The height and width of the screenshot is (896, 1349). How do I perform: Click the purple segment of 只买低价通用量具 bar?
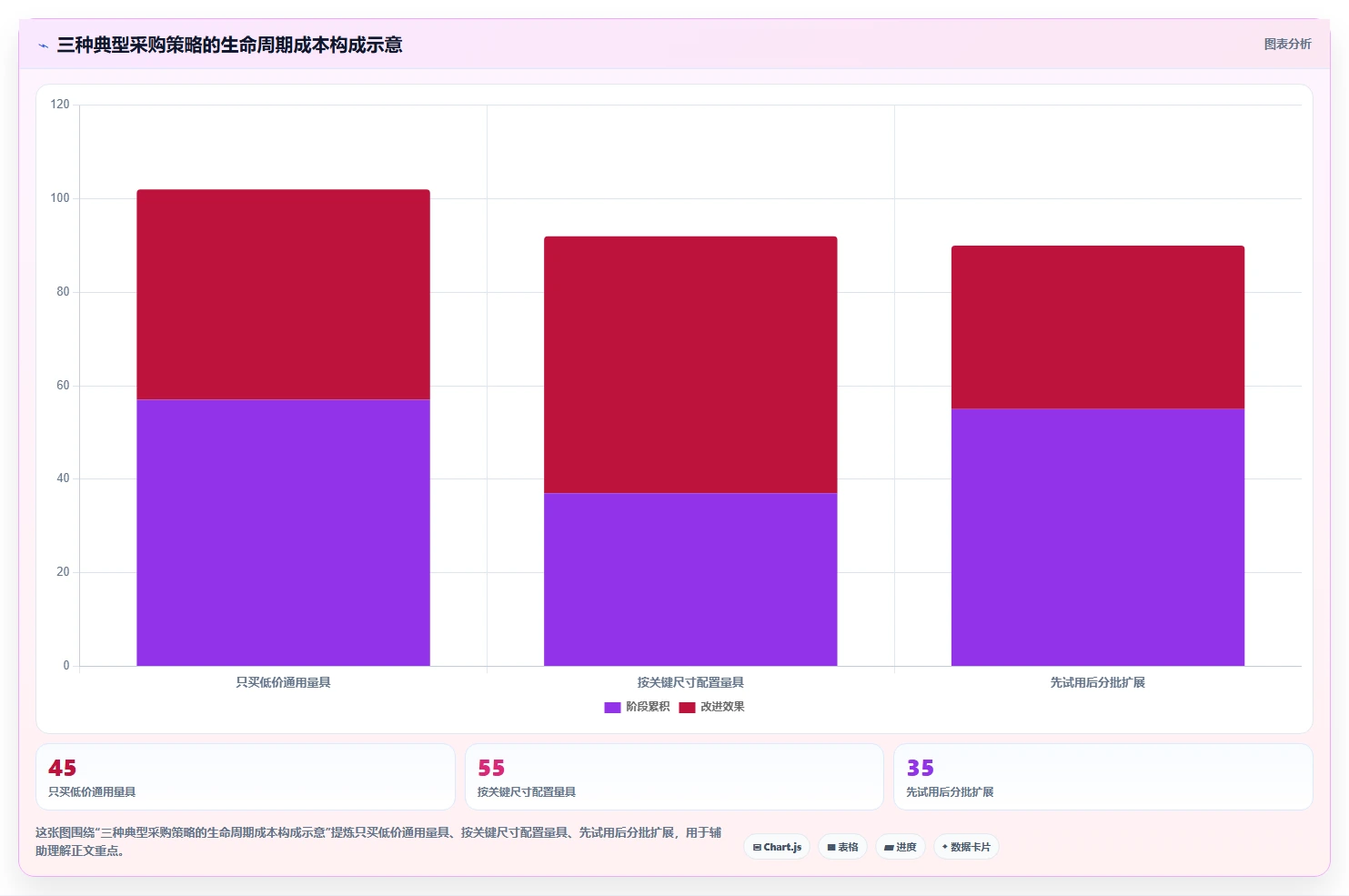tap(283, 533)
